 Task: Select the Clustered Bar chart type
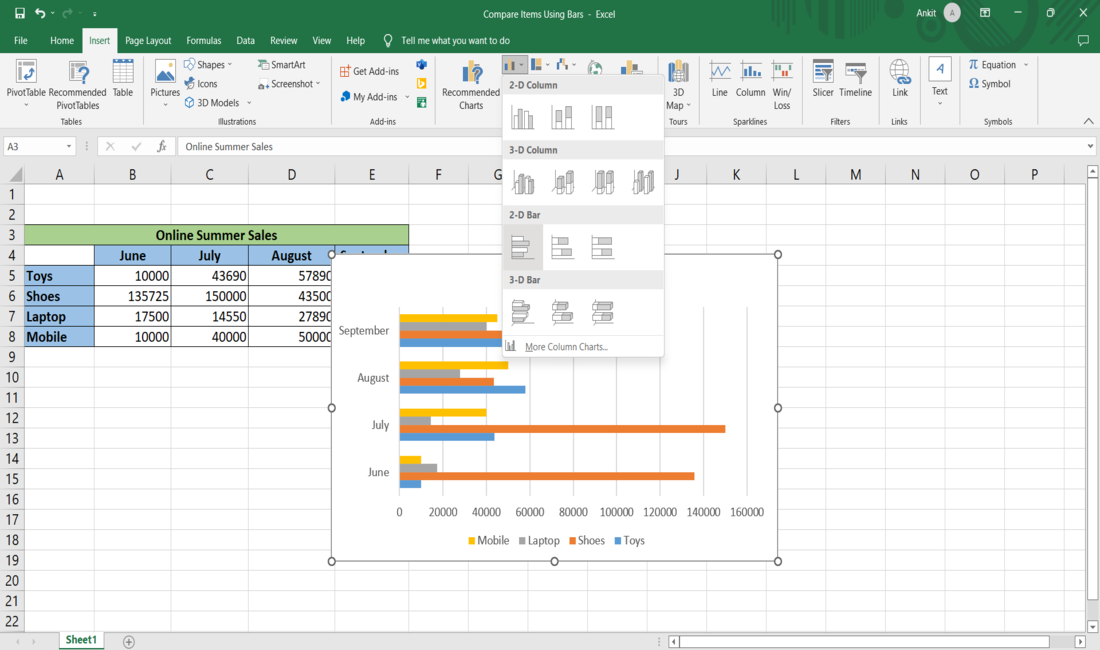click(522, 247)
